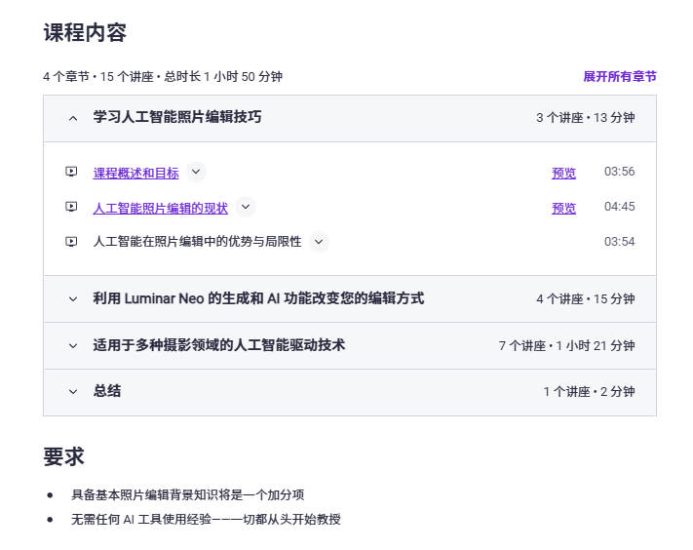Expand the 总结 section chevron
Screen dimensions: 693x550
[x=72, y=392]
